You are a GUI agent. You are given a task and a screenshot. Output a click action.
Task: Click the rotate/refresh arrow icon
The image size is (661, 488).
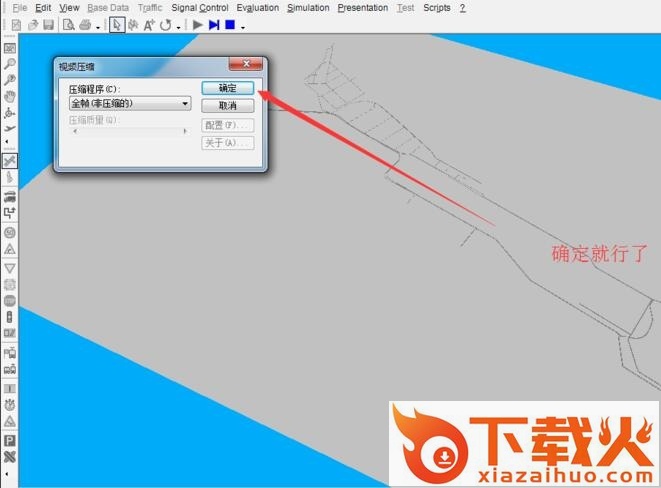click(166, 25)
